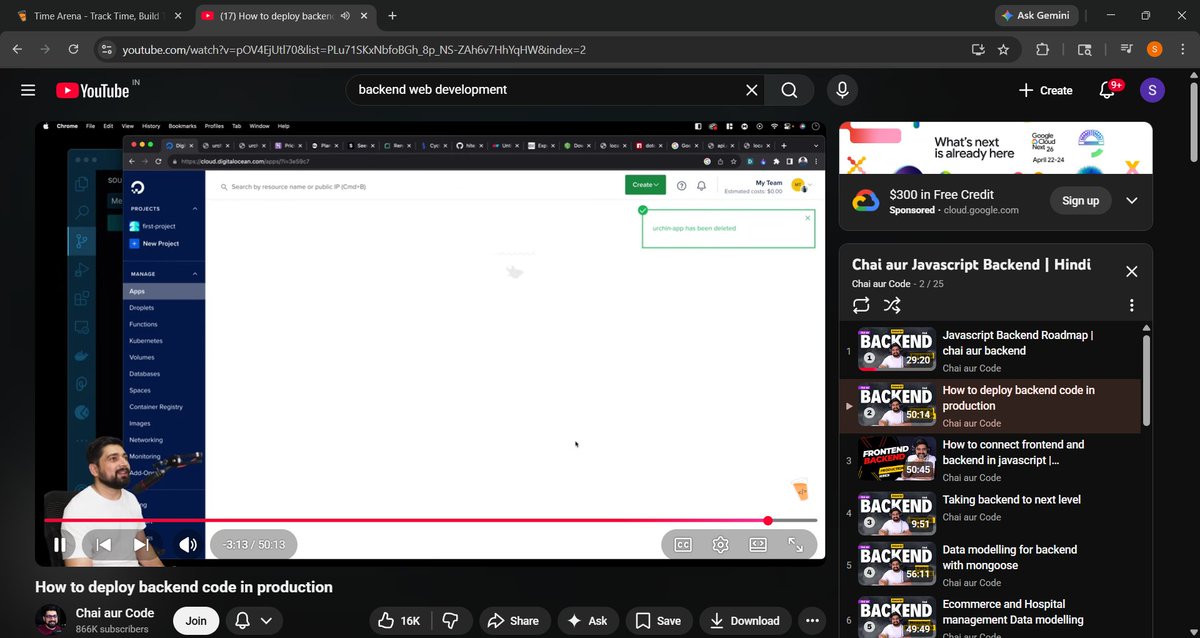Click the Chai aur Code channel avatar
This screenshot has width=1200, height=638.
51,620
